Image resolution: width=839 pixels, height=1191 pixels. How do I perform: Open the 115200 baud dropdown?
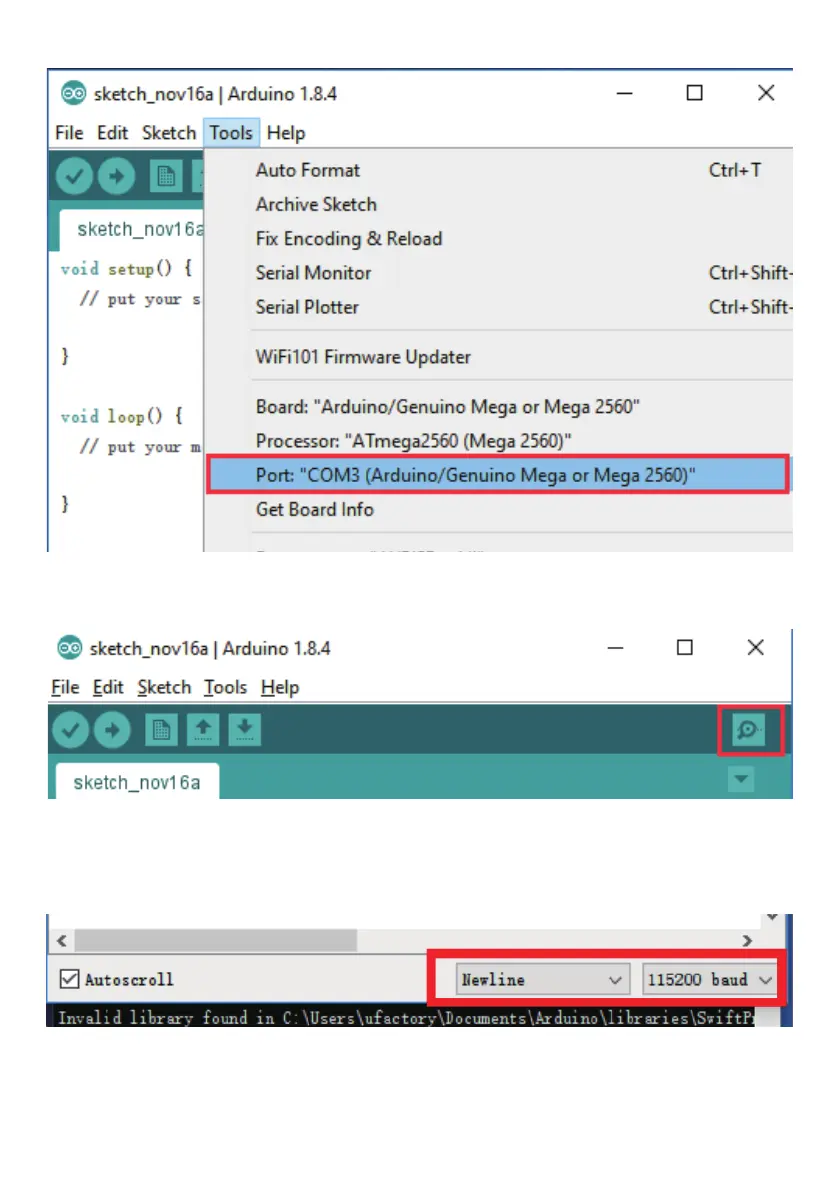(x=708, y=980)
